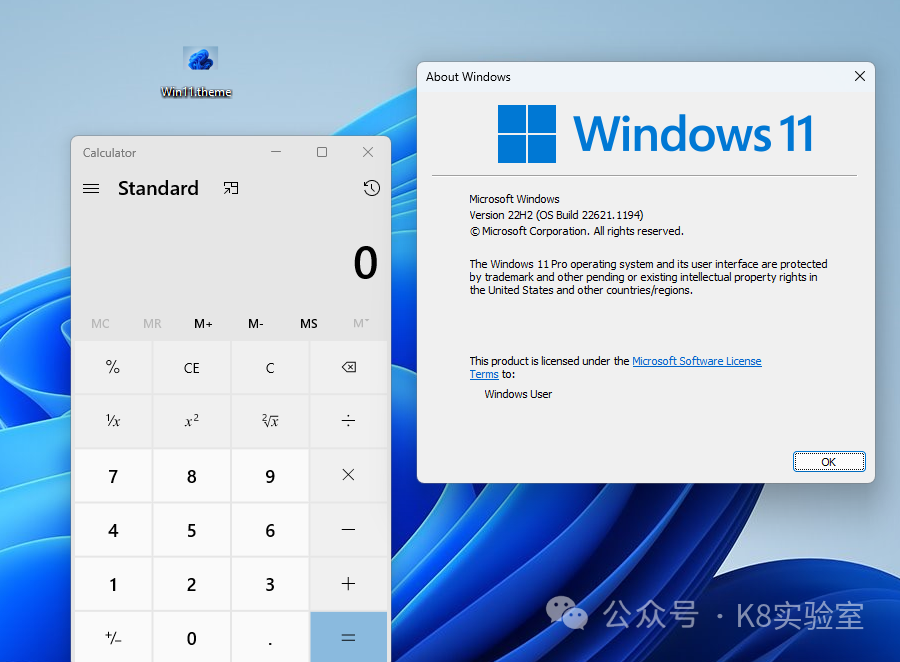
Task: Click the MR memory recall button
Action: tap(152, 324)
